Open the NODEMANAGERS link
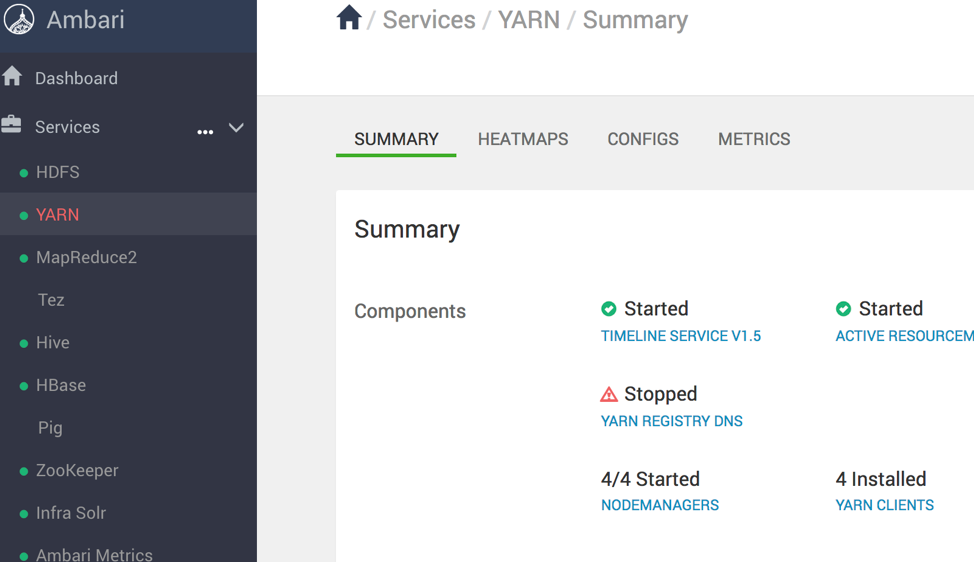The image size is (974, 562). tap(660, 505)
